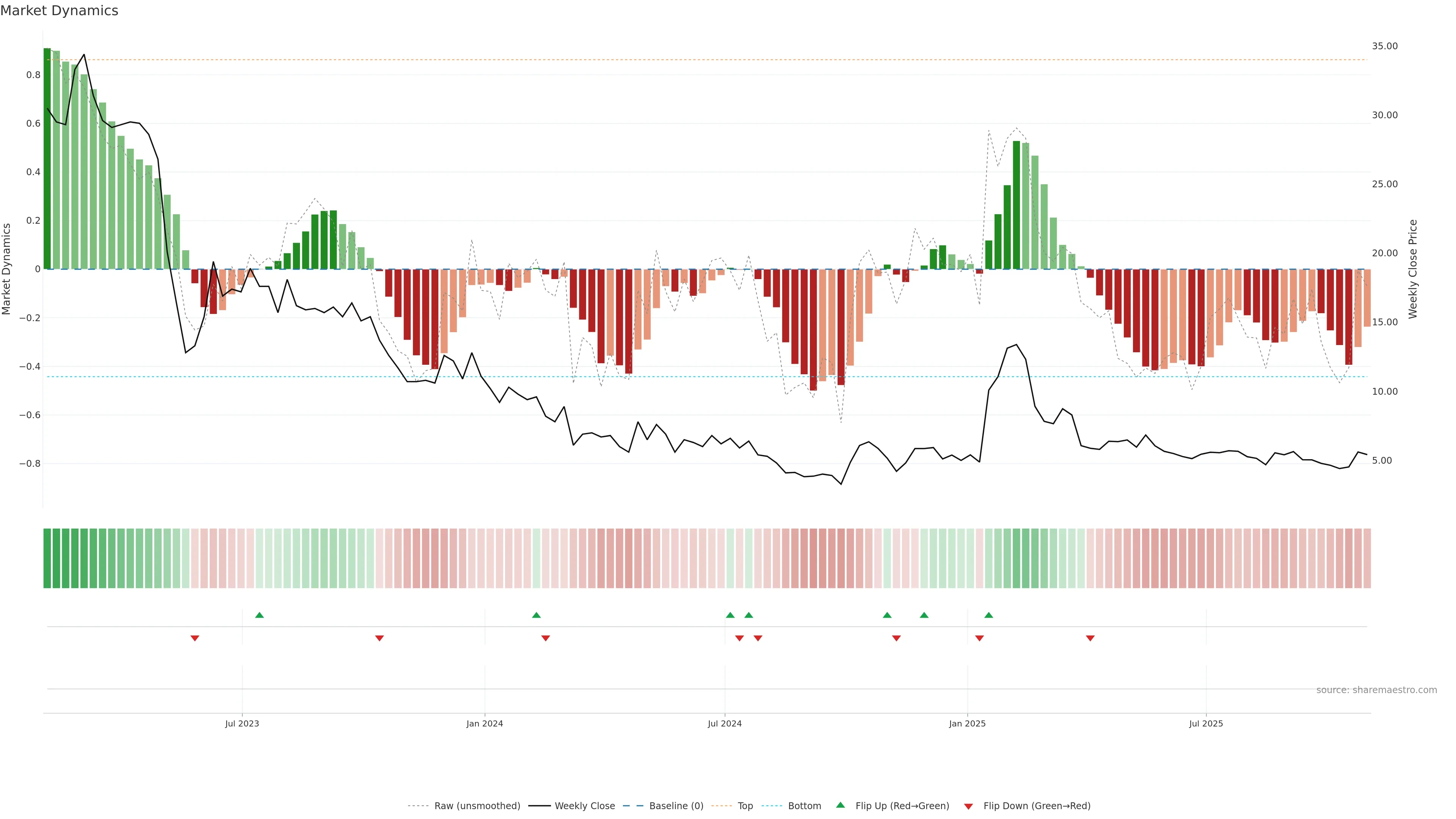Hide the Top threshold line via the legend

click(x=745, y=806)
